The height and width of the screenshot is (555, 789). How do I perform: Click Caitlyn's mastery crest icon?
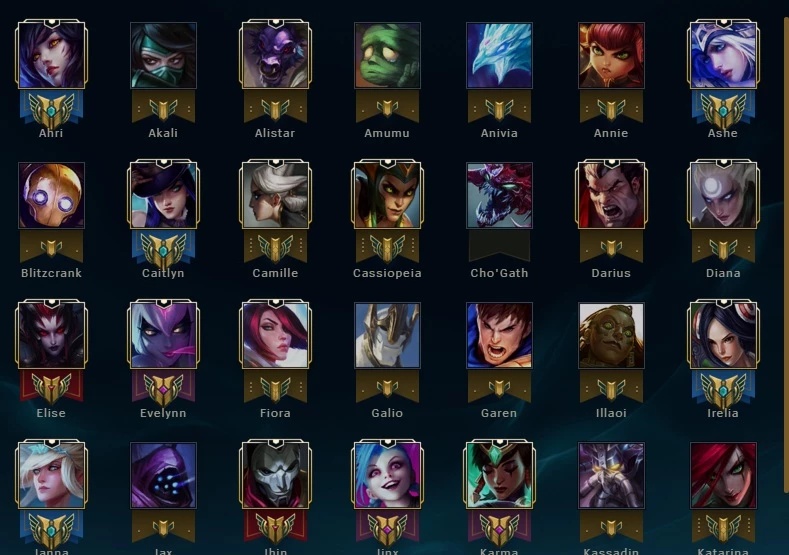point(163,250)
